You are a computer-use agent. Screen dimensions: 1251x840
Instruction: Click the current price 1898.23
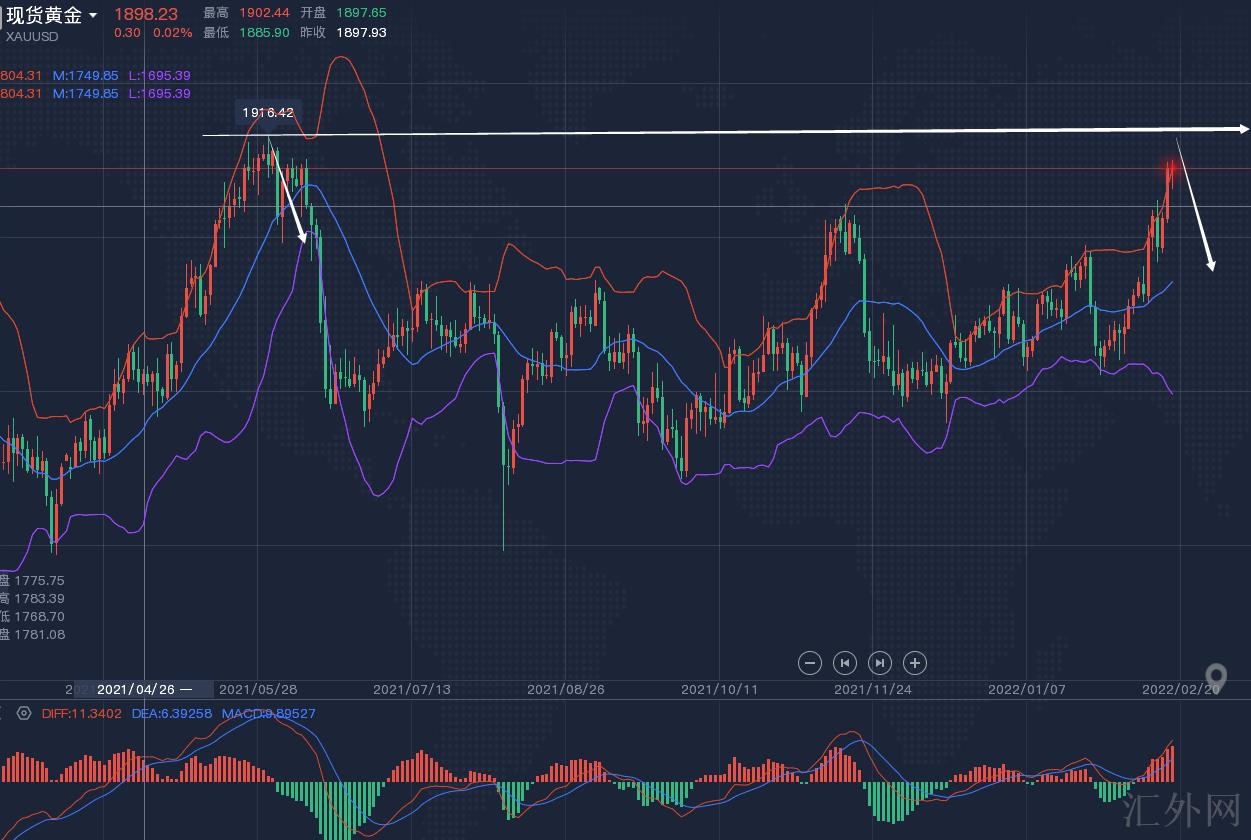pos(146,14)
